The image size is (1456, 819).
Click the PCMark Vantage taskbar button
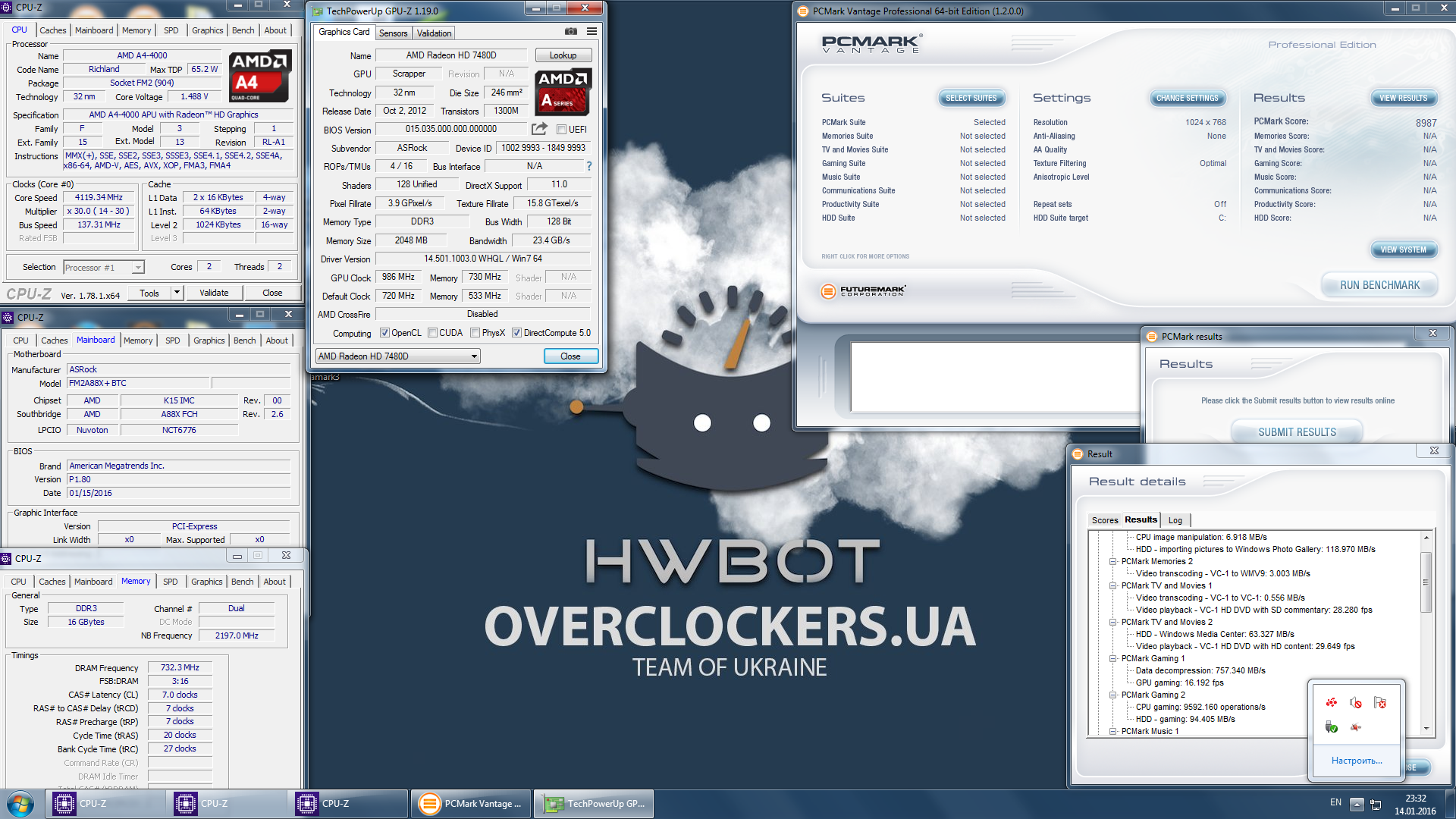click(x=471, y=804)
